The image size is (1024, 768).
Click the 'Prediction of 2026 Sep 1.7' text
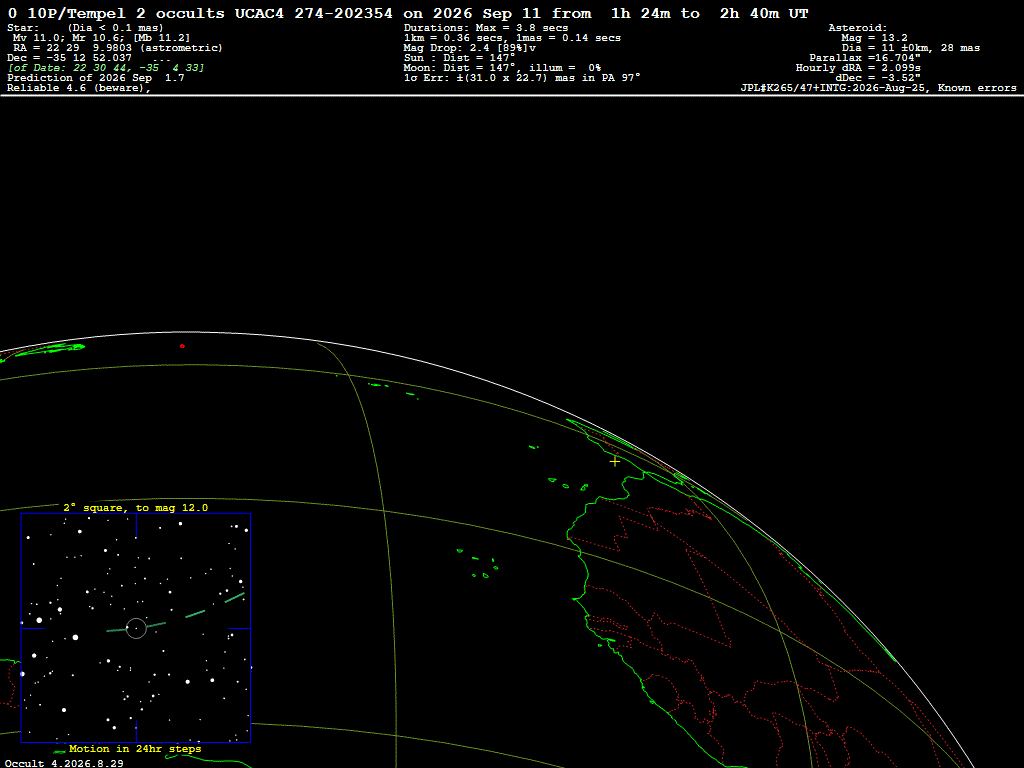click(95, 78)
